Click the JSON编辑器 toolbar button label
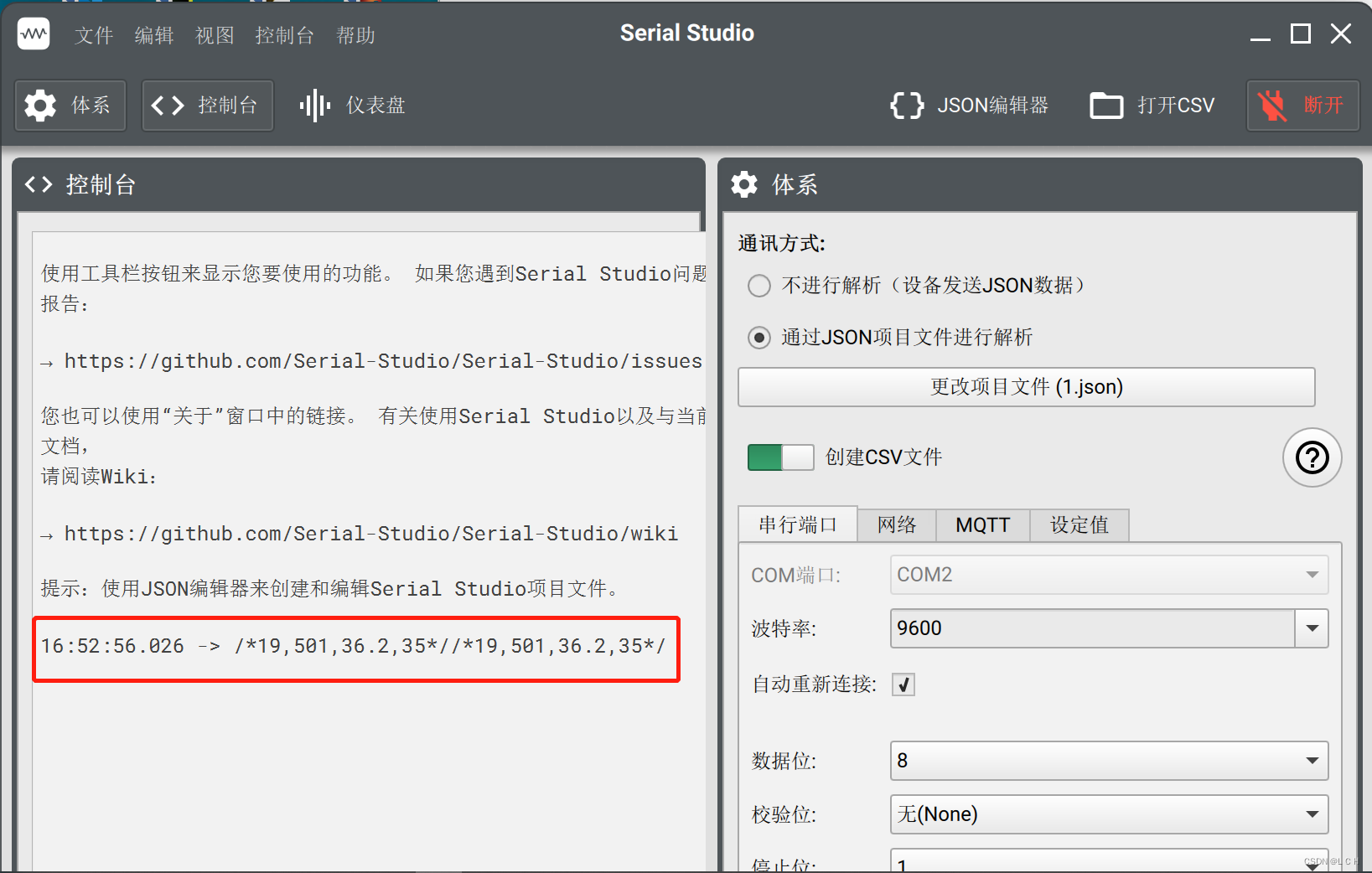 pos(993,106)
